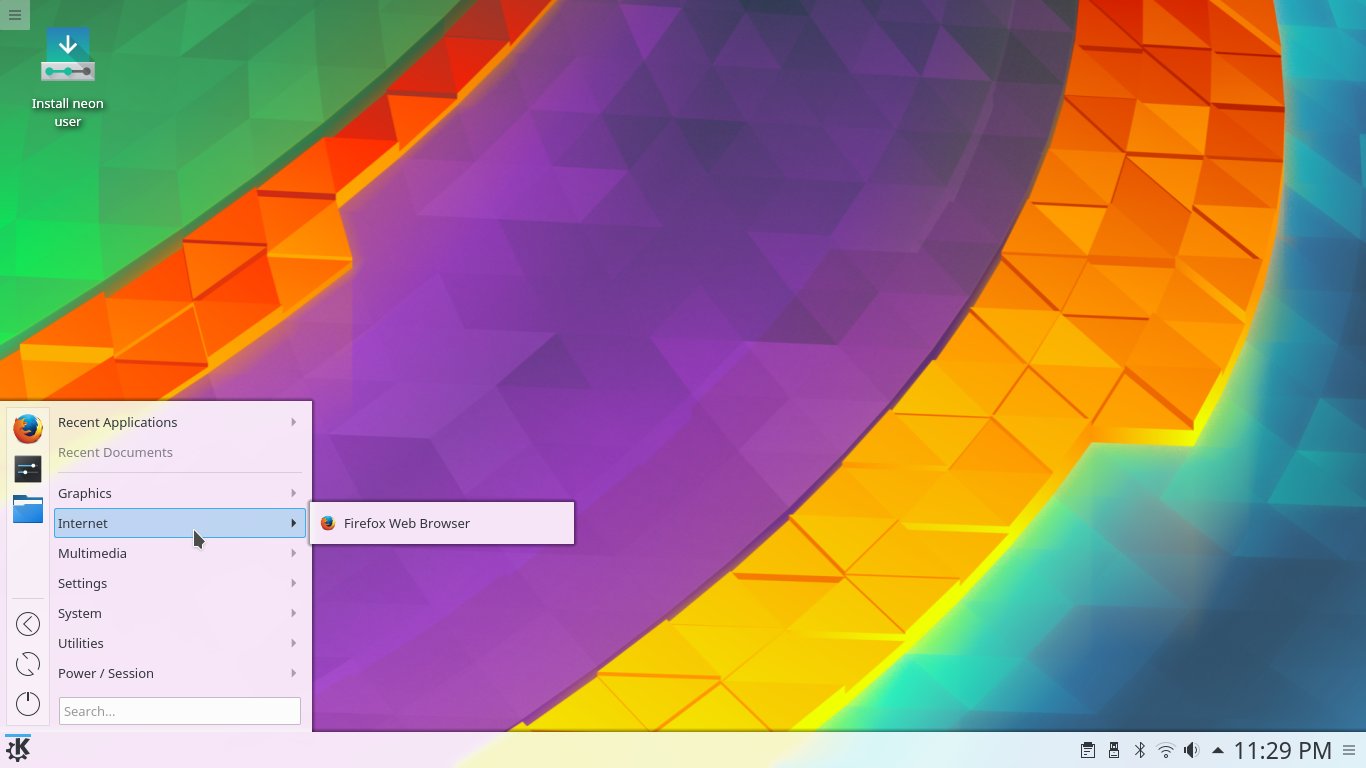Open the Settings category
Viewport: 1366px width, 768px height.
(x=180, y=583)
